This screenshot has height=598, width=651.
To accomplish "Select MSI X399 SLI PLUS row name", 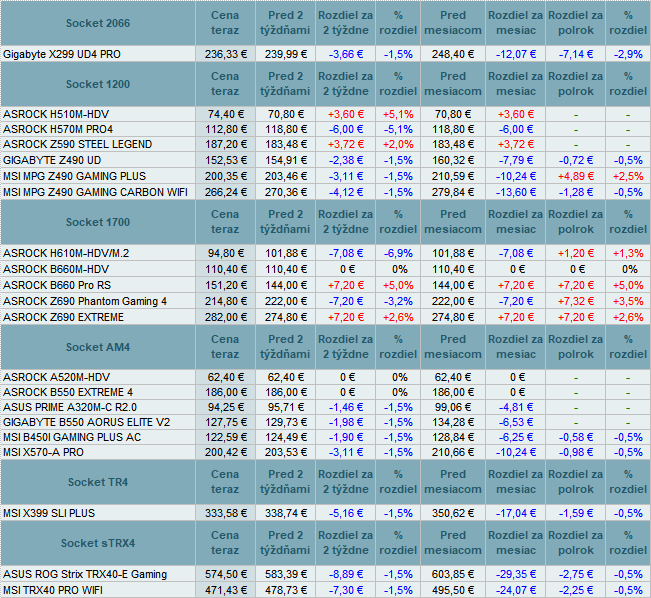I will 49,513.
